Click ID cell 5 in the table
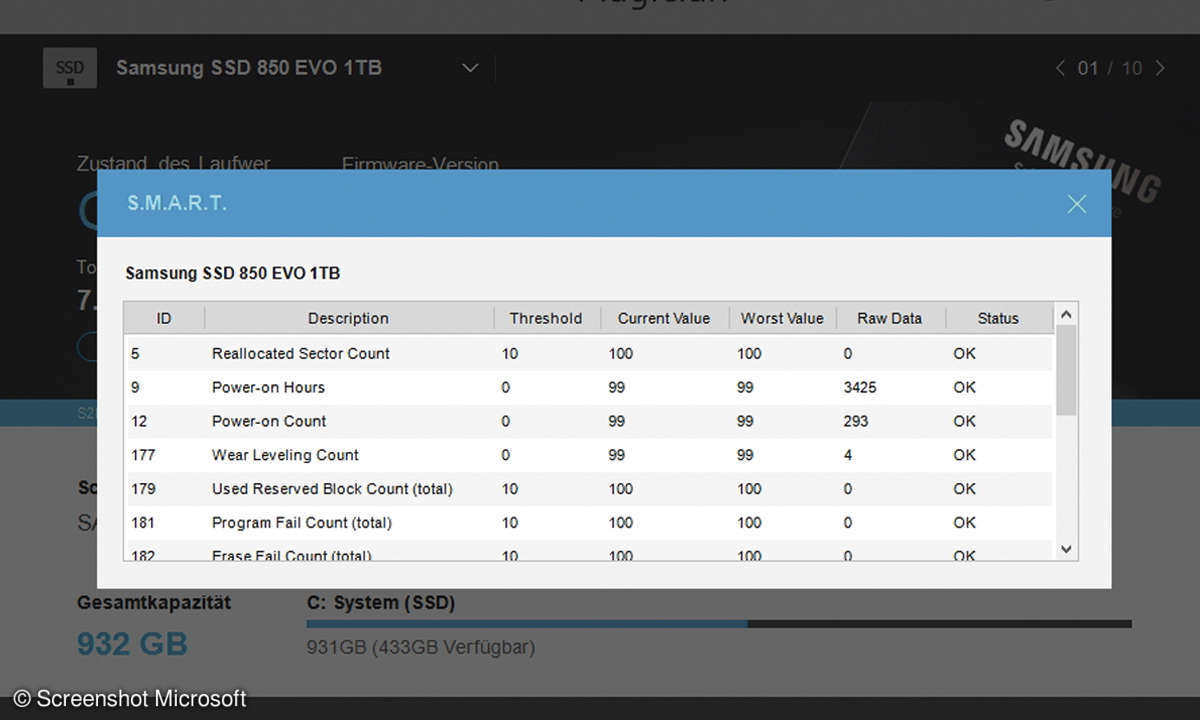 click(135, 353)
